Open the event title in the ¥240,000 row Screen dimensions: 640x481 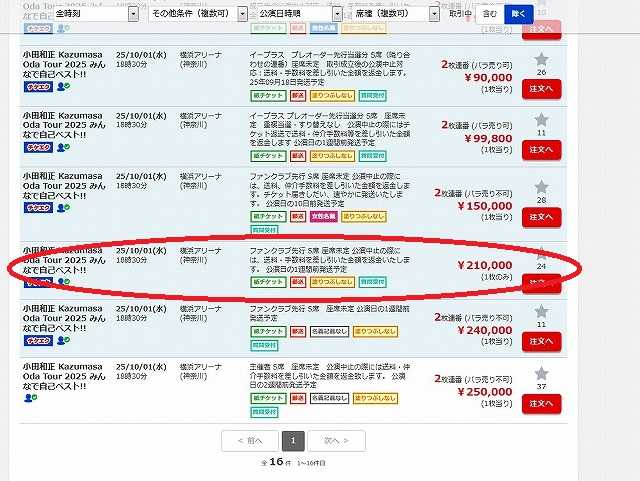pyautogui.click(x=64, y=318)
